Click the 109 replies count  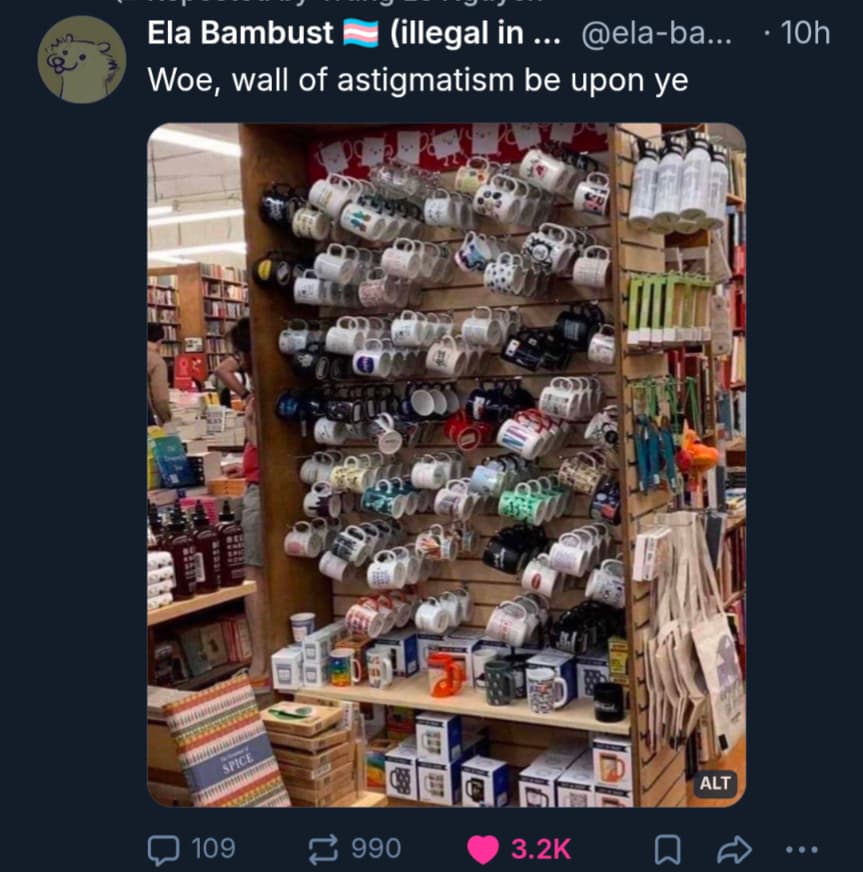[214, 849]
